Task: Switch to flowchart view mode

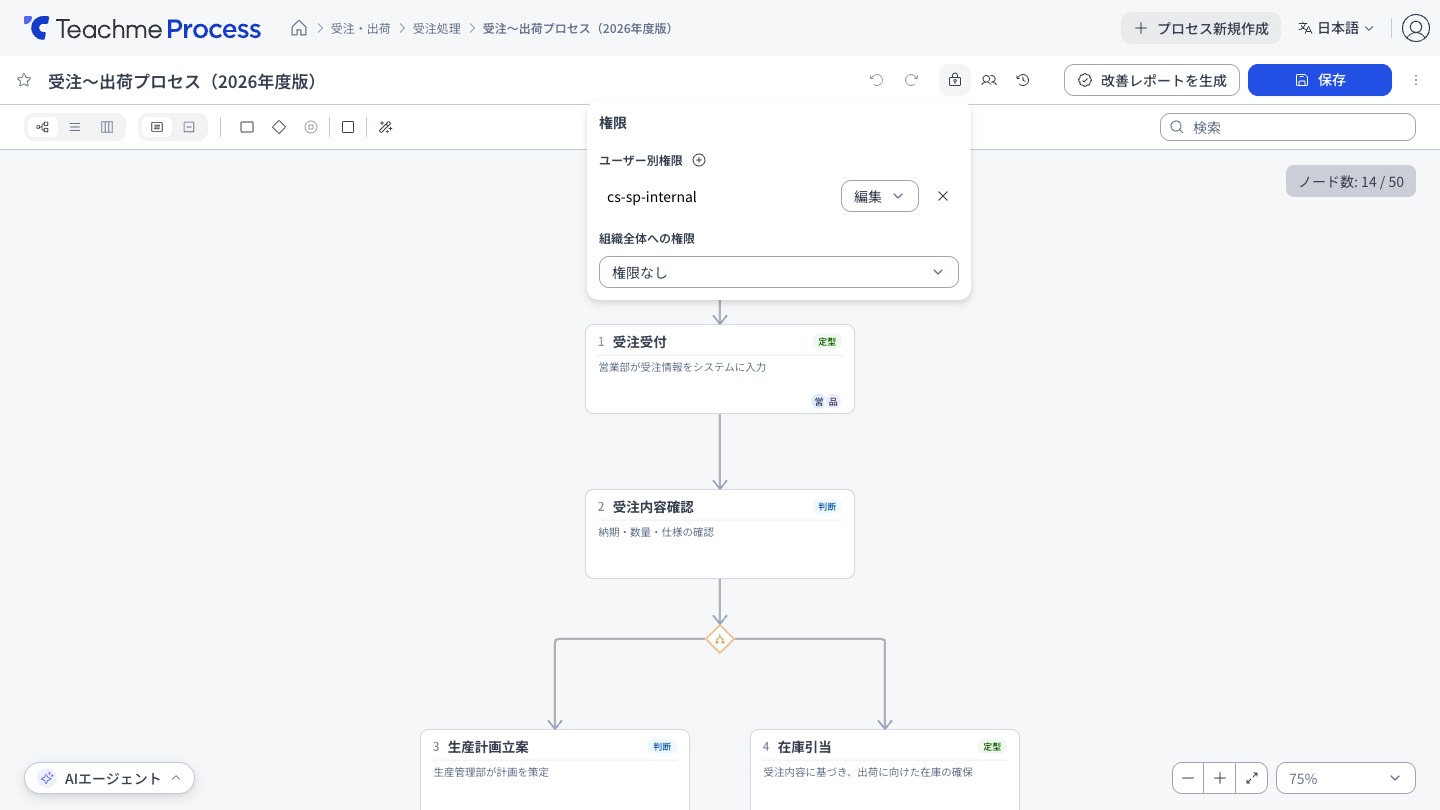Action: [43, 127]
